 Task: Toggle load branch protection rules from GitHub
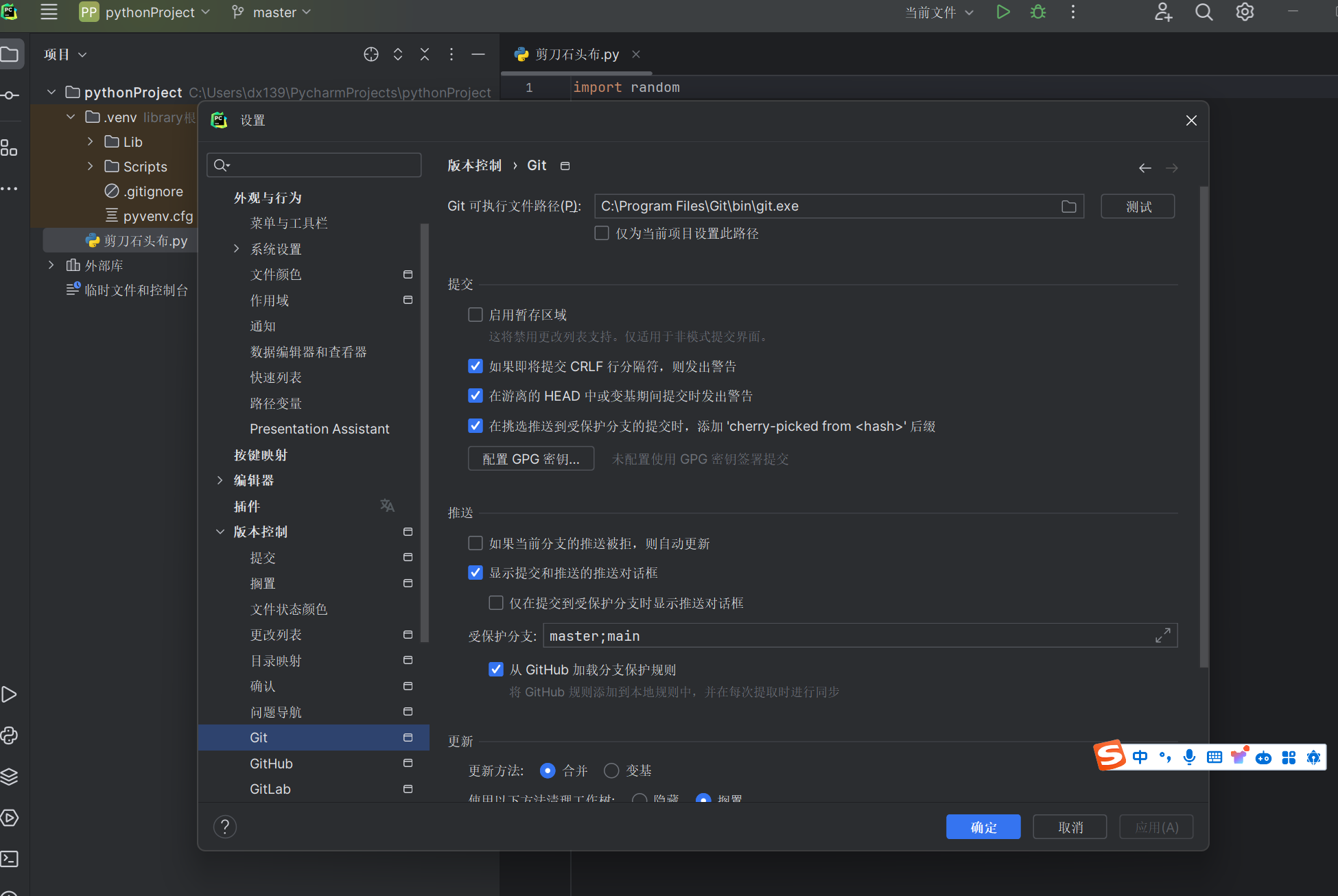point(496,670)
